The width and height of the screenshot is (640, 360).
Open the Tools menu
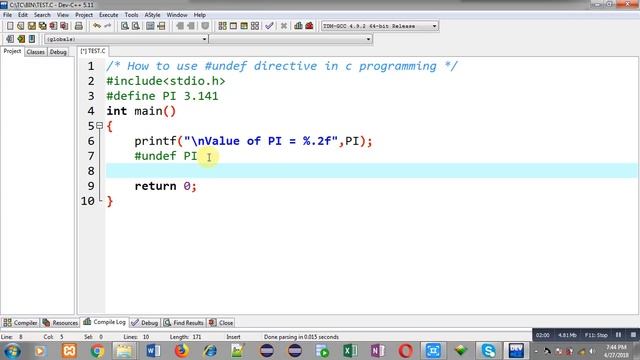pyautogui.click(x=131, y=15)
